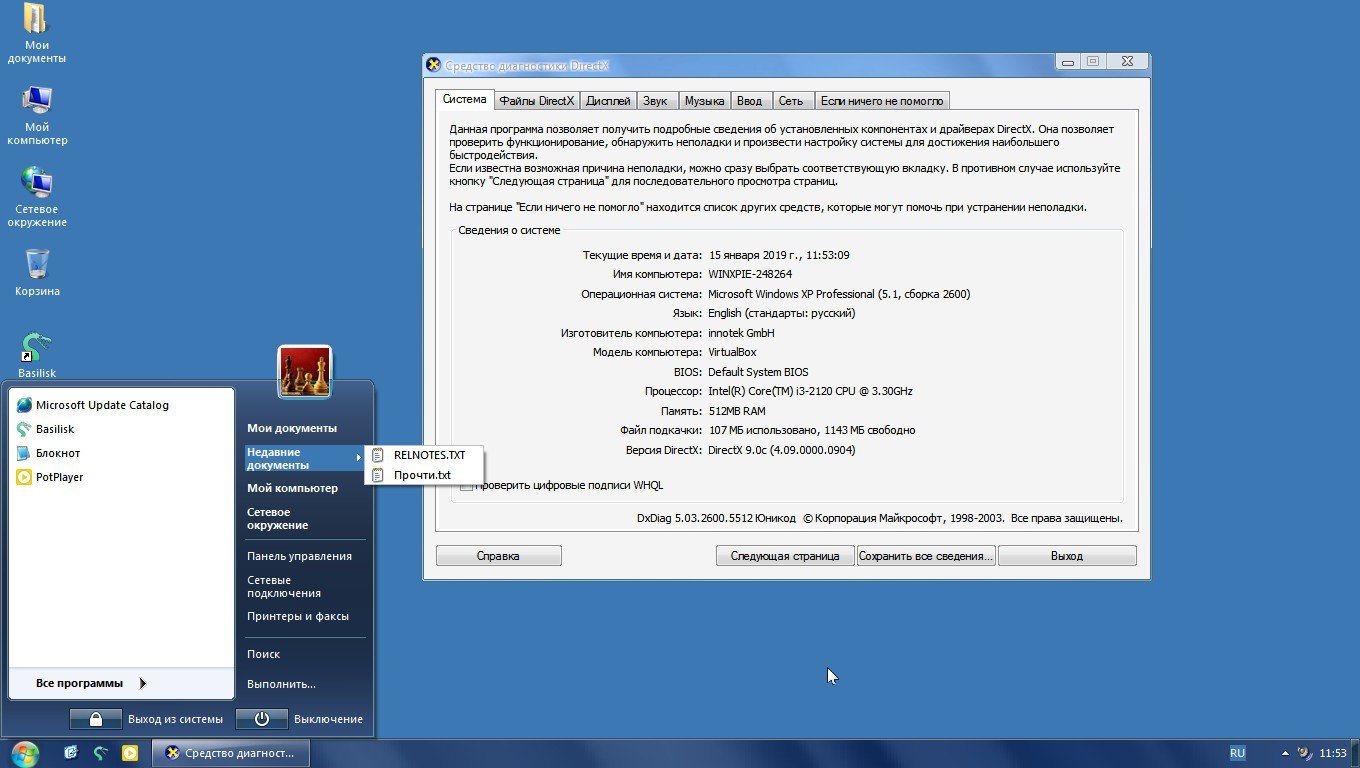Open the browser icon in quick launch

(x=71, y=753)
